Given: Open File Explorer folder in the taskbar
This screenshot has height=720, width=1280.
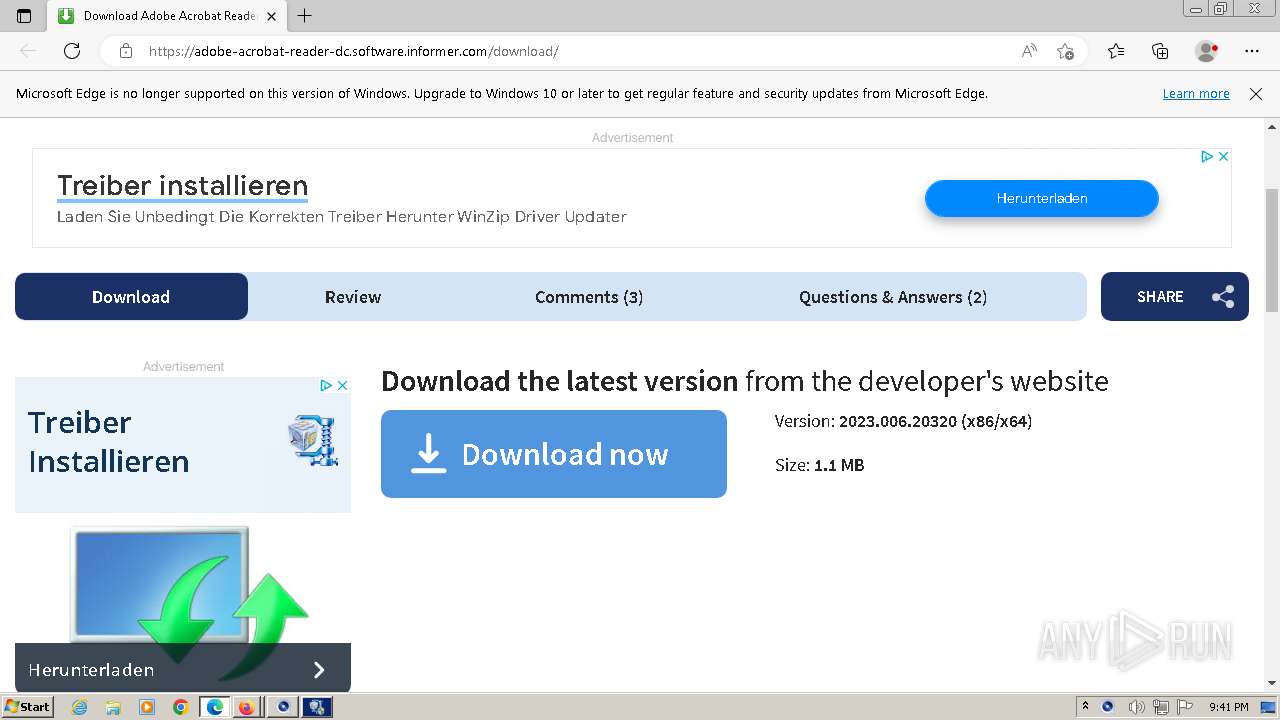Looking at the screenshot, I should click(113, 707).
